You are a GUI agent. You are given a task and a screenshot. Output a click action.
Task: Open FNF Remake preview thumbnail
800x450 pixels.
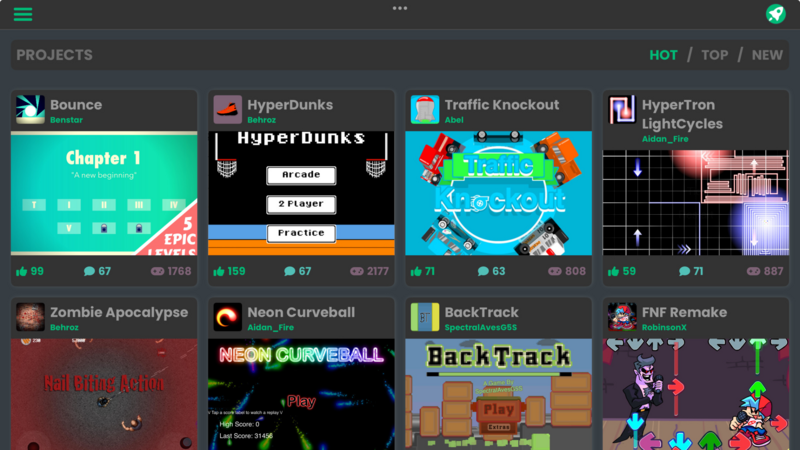click(696, 394)
